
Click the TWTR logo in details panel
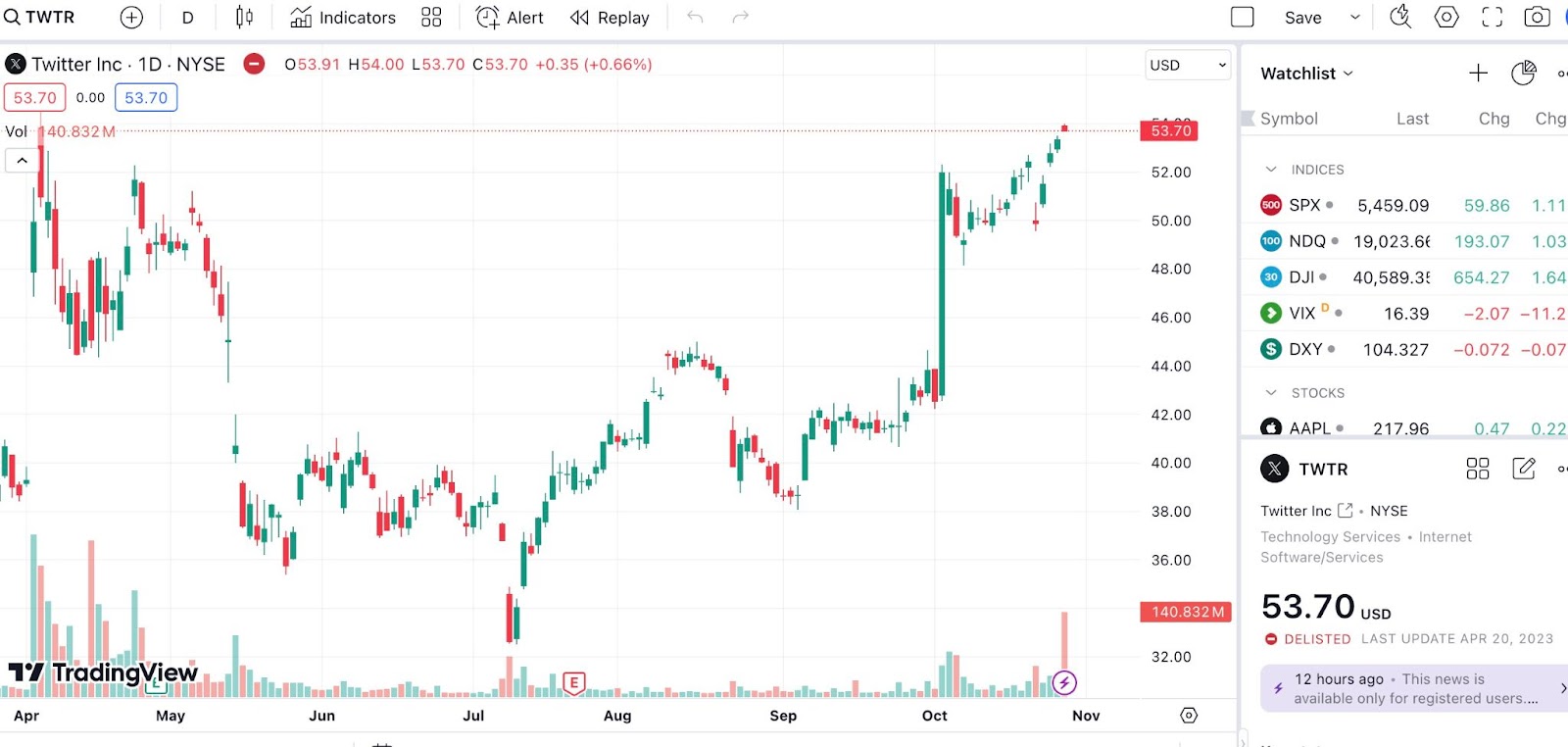(x=1274, y=469)
